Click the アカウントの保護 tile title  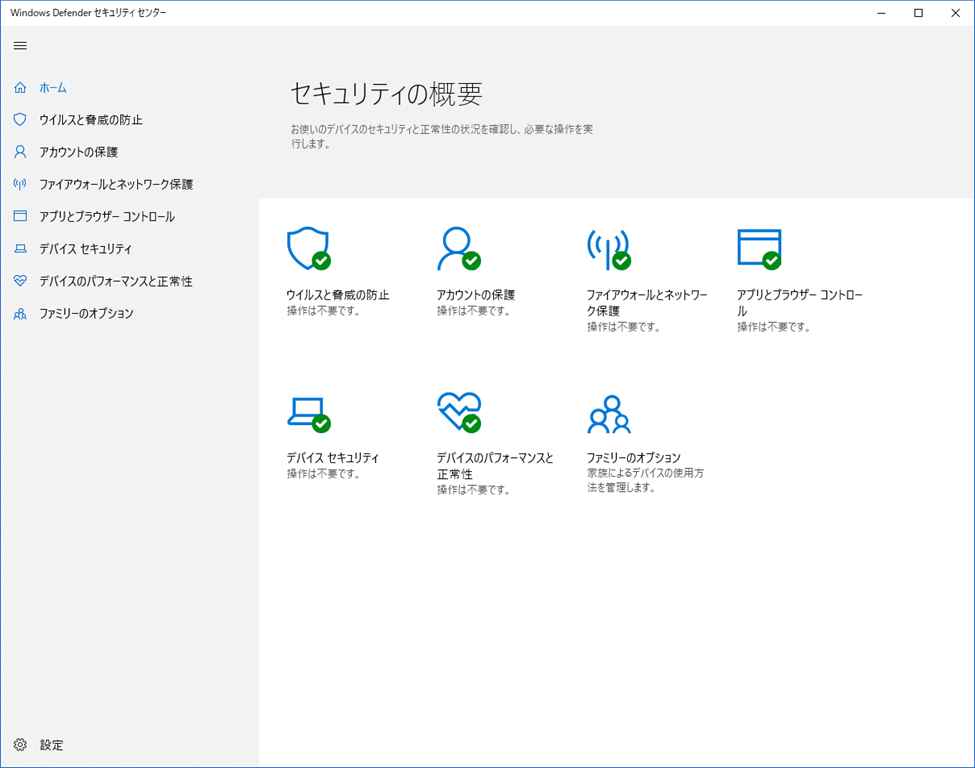click(x=476, y=295)
